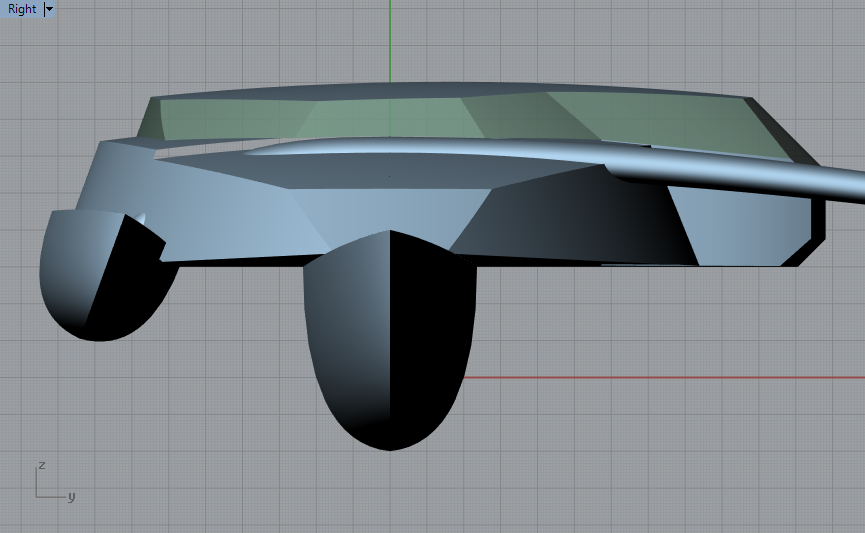
Task: Click the Right viewport title label
Action: [22, 9]
